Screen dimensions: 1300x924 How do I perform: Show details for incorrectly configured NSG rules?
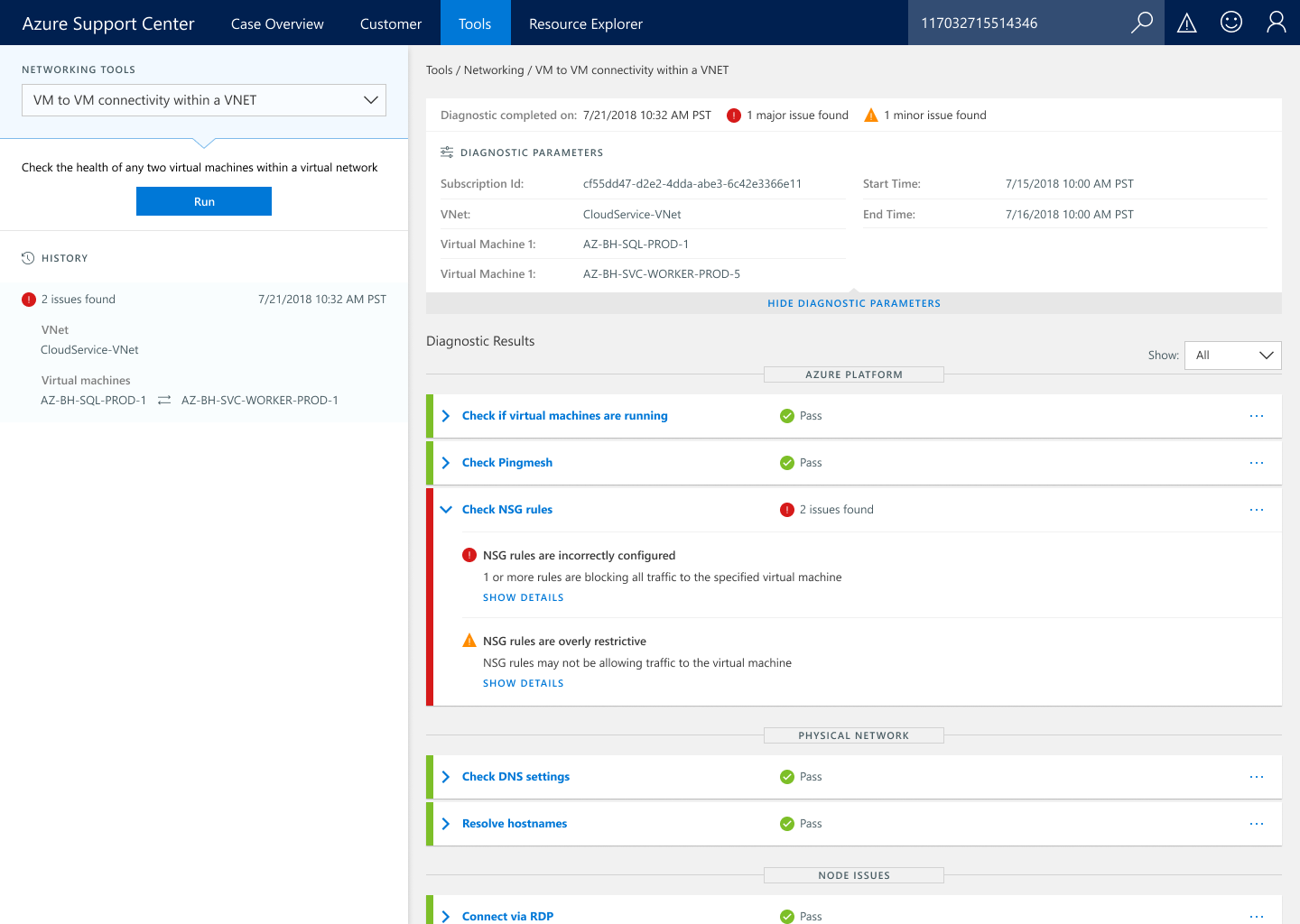coord(524,597)
